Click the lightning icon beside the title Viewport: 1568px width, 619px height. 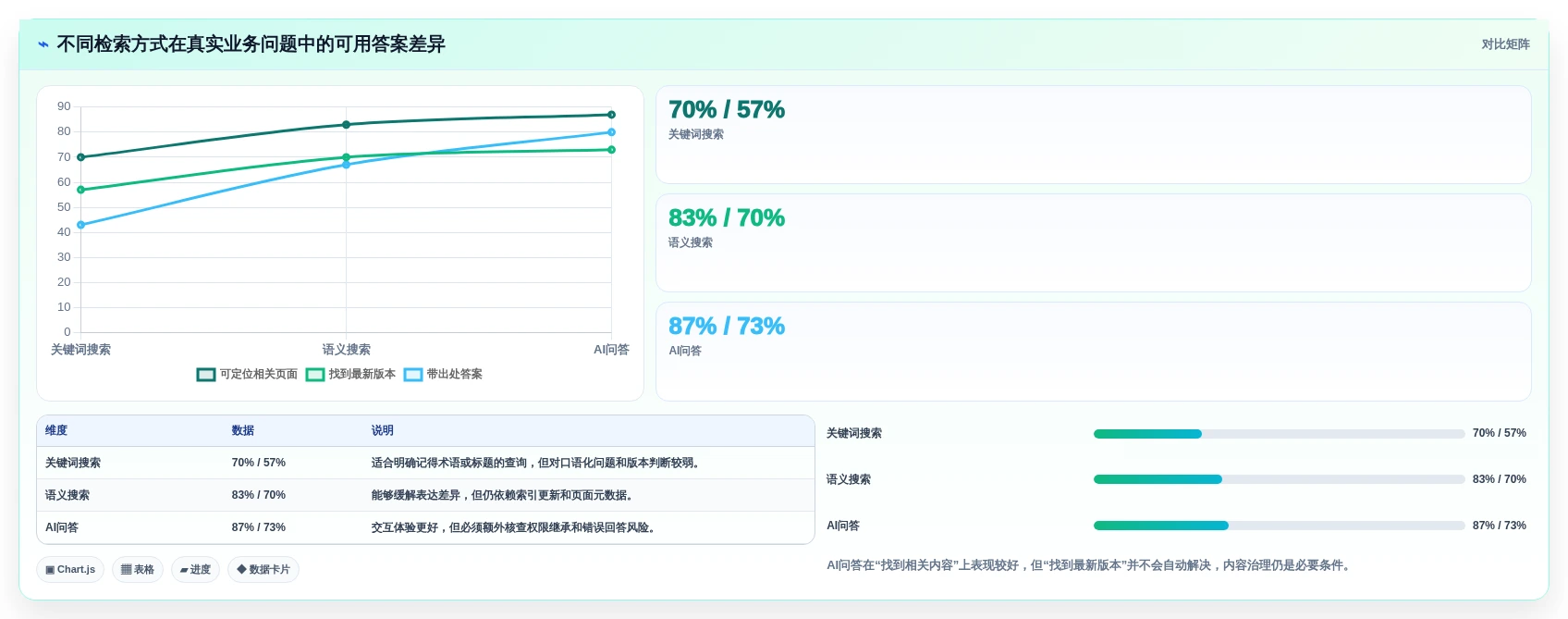[x=43, y=44]
